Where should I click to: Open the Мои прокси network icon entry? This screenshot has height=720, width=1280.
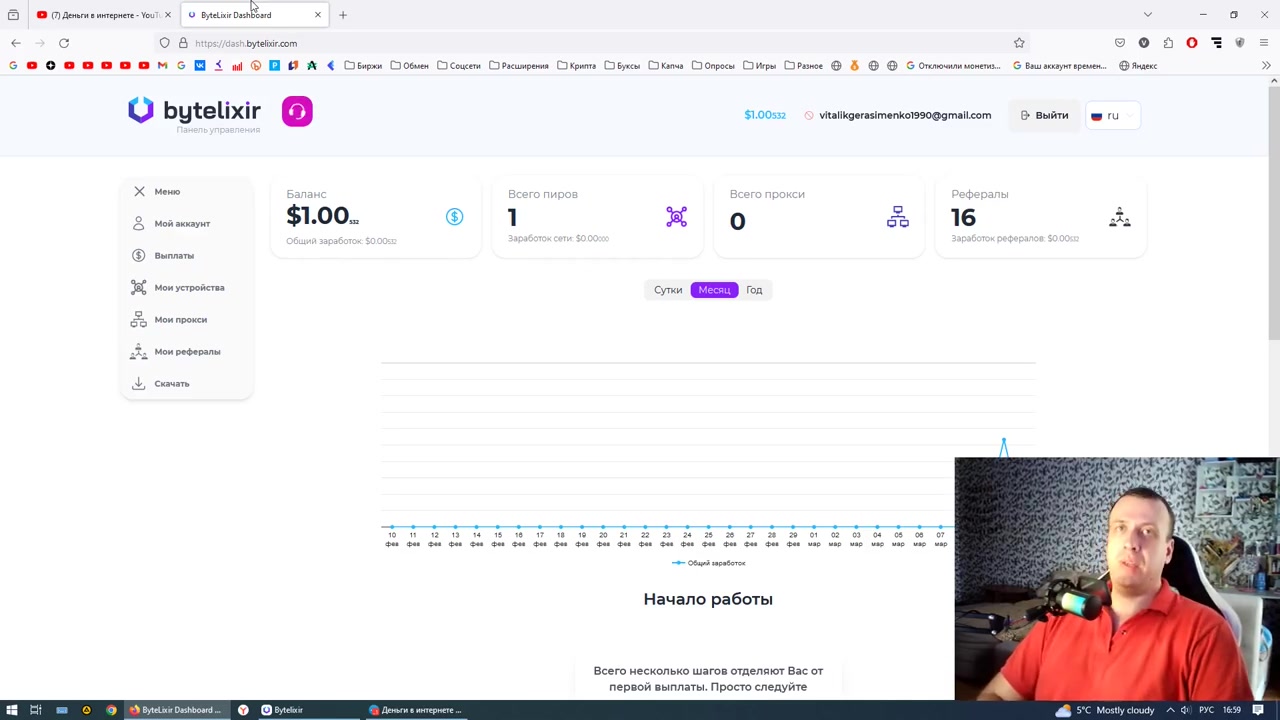(x=139, y=319)
